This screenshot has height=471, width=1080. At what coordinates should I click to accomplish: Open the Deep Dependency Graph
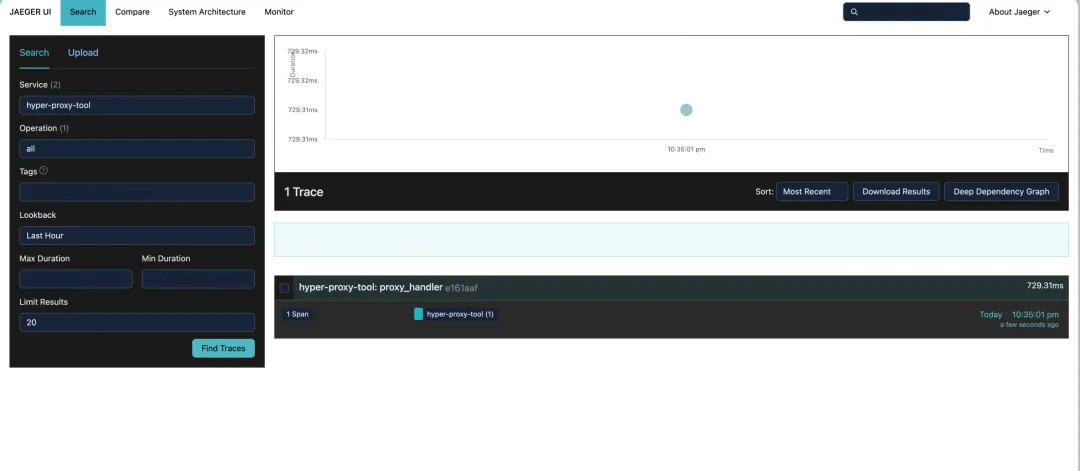[1001, 191]
